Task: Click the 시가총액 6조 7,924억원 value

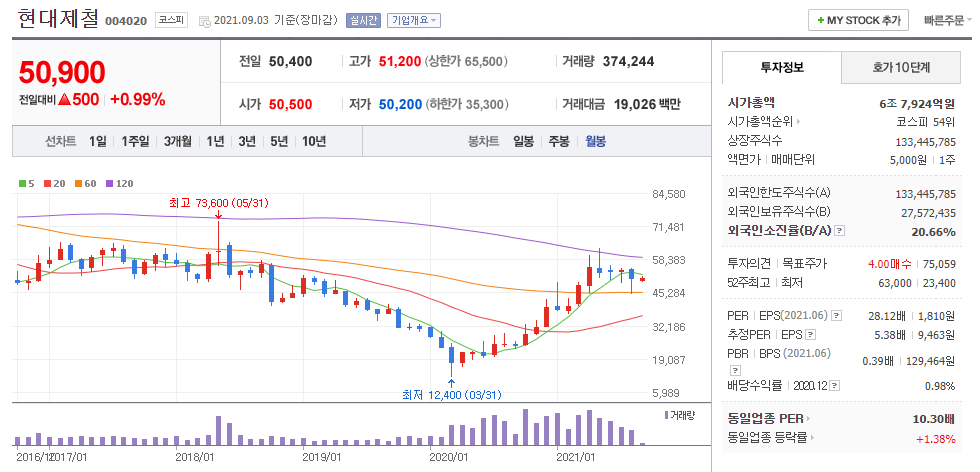Action: click(918, 103)
